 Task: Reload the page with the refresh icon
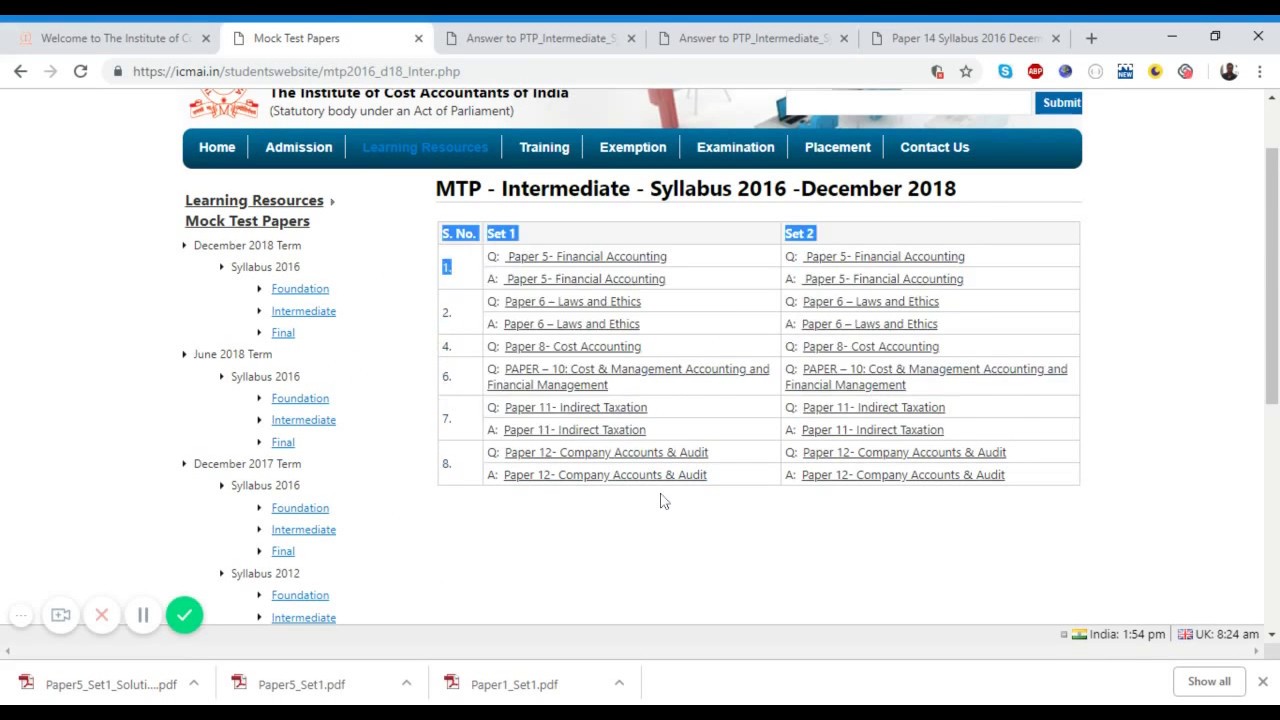pyautogui.click(x=80, y=71)
